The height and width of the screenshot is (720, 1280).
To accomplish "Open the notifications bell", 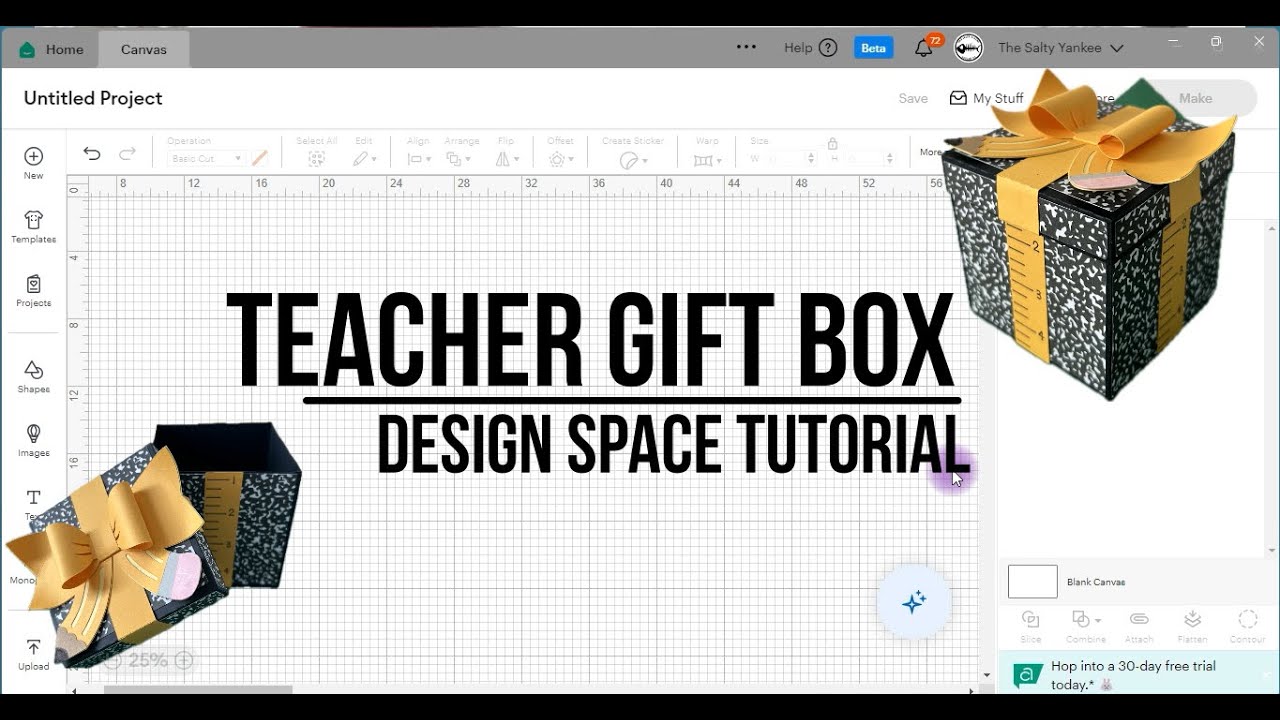I will pos(924,48).
